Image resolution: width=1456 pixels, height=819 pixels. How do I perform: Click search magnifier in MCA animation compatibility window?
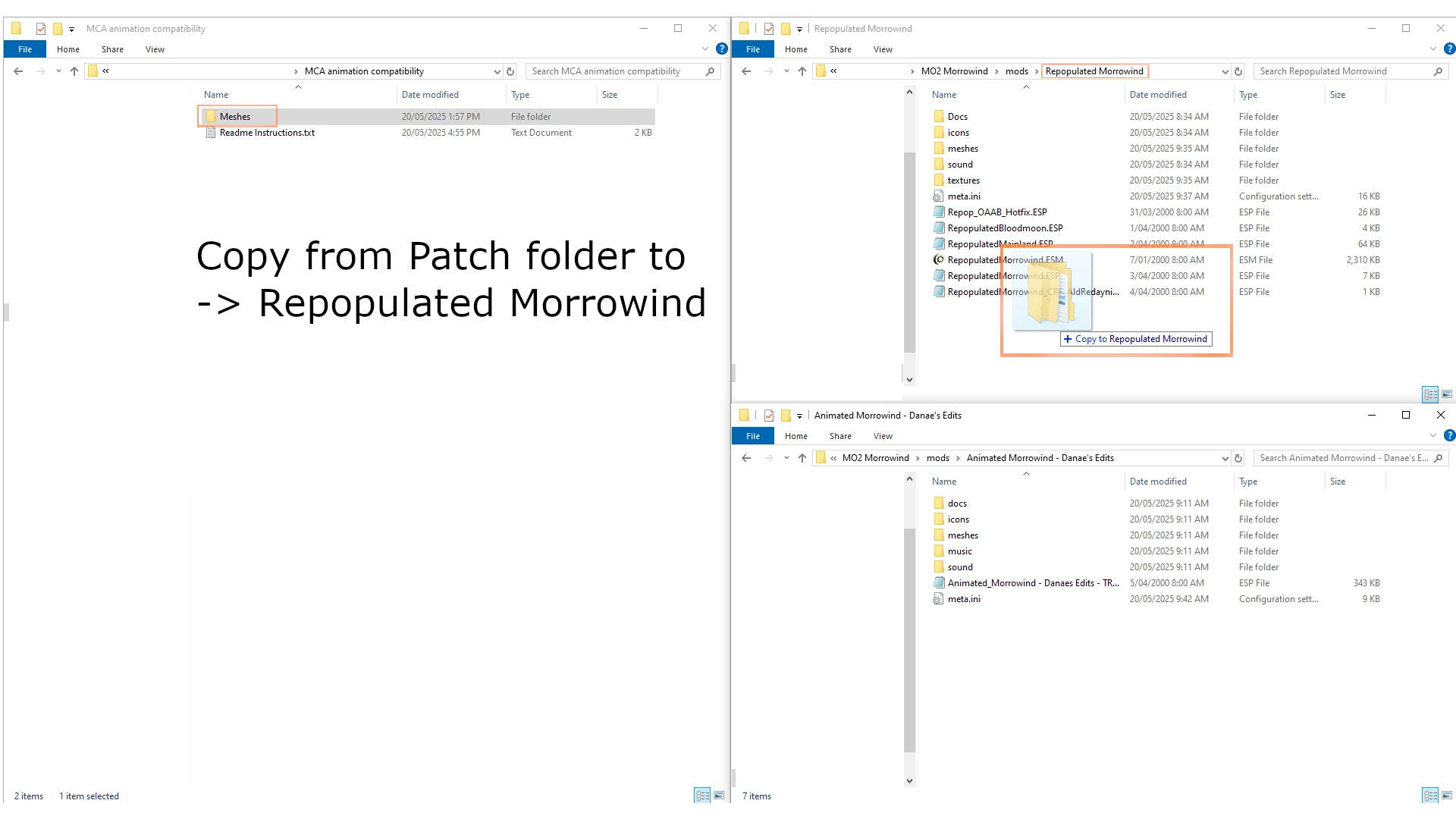click(x=710, y=71)
